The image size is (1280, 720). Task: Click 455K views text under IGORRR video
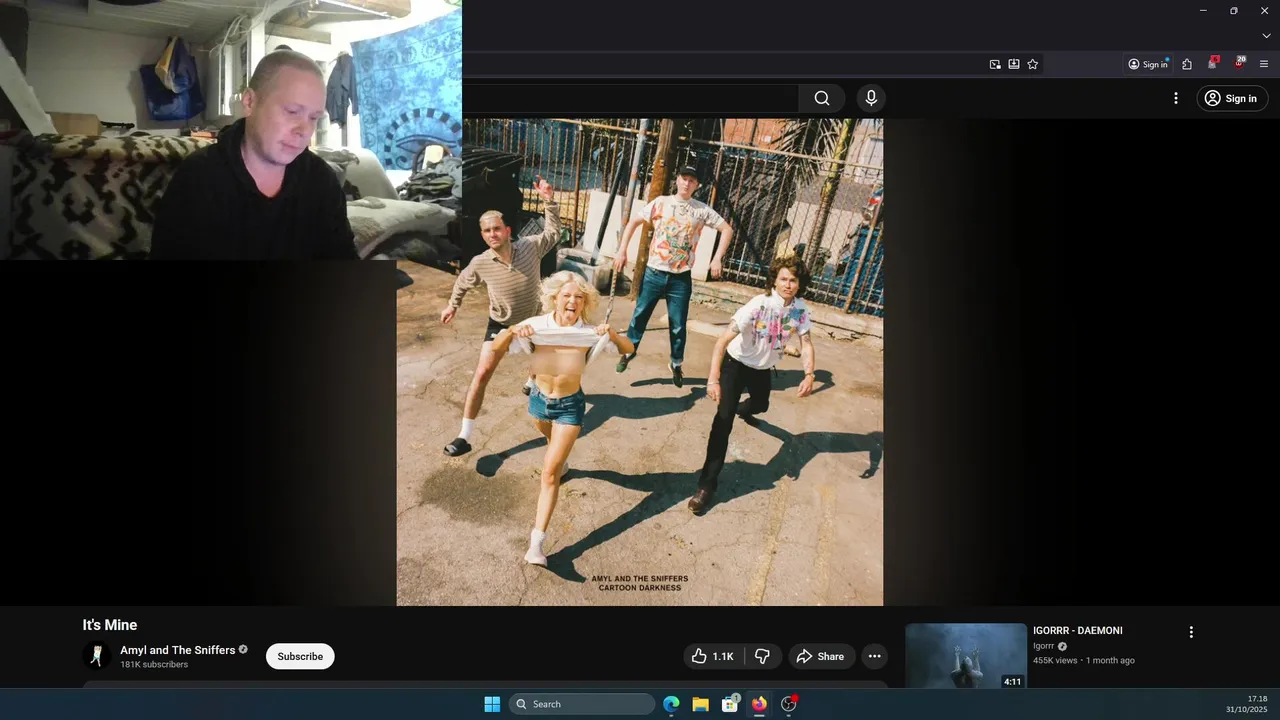click(1056, 660)
